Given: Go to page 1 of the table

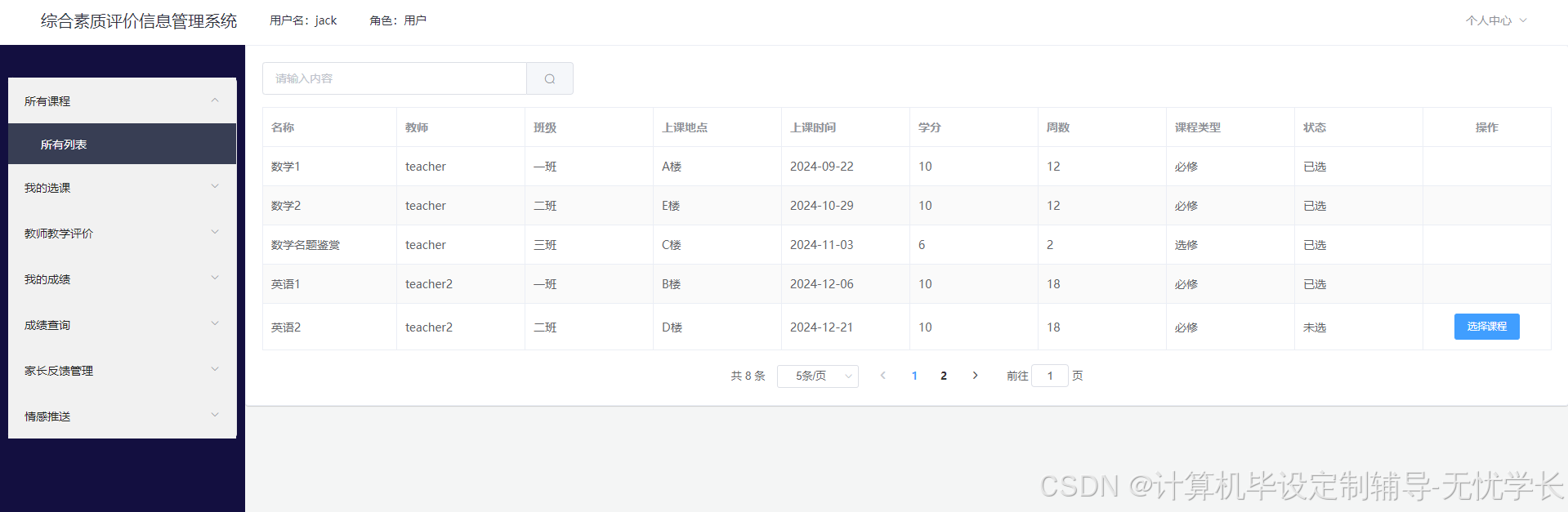Looking at the screenshot, I should [914, 376].
